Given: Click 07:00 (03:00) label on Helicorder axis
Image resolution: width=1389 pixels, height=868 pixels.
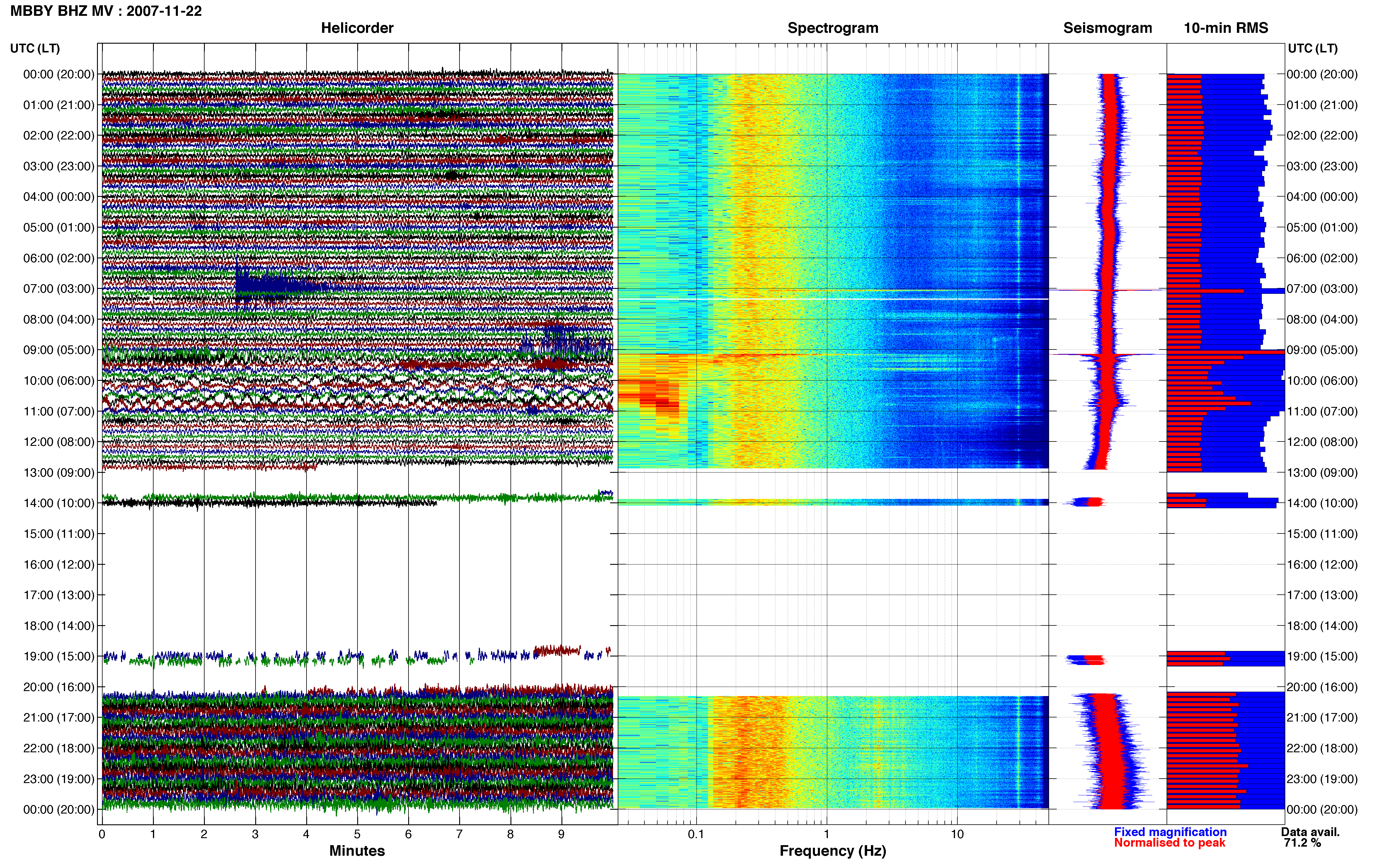Looking at the screenshot, I should (x=59, y=289).
